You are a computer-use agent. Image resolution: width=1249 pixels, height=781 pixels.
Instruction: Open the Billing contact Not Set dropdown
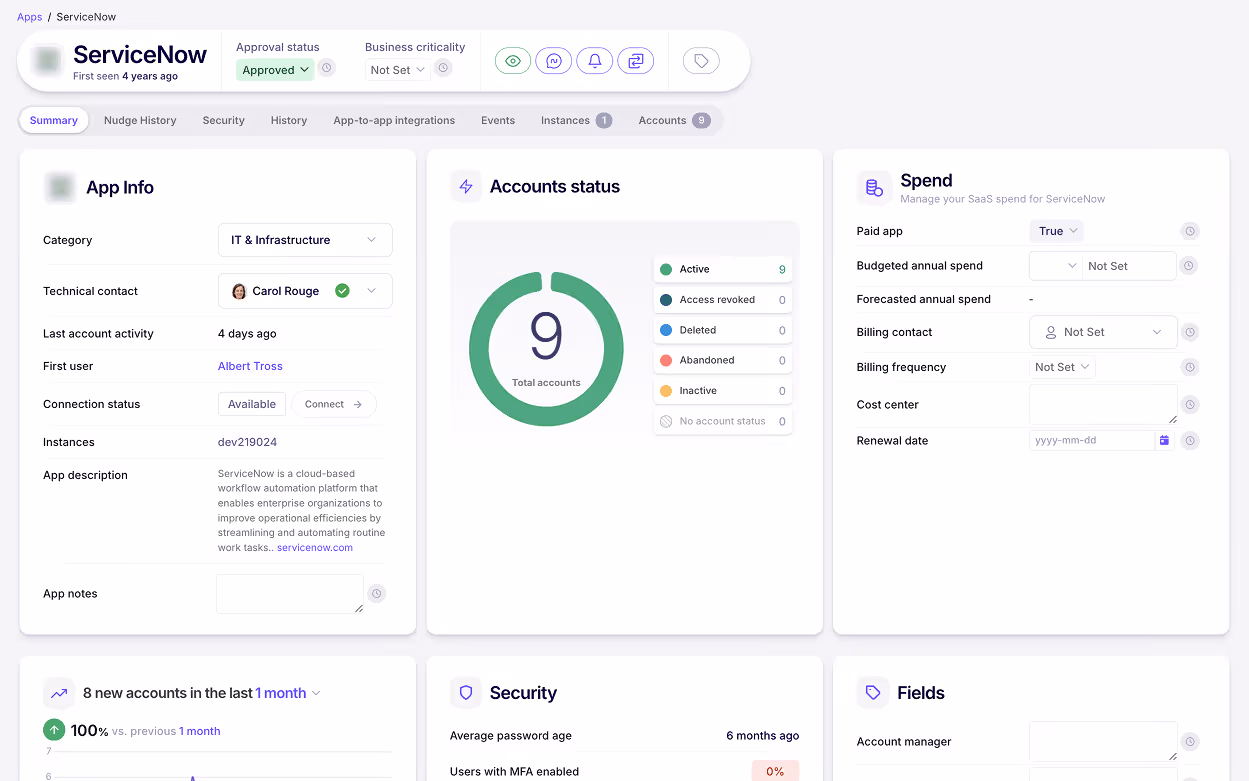(1103, 332)
